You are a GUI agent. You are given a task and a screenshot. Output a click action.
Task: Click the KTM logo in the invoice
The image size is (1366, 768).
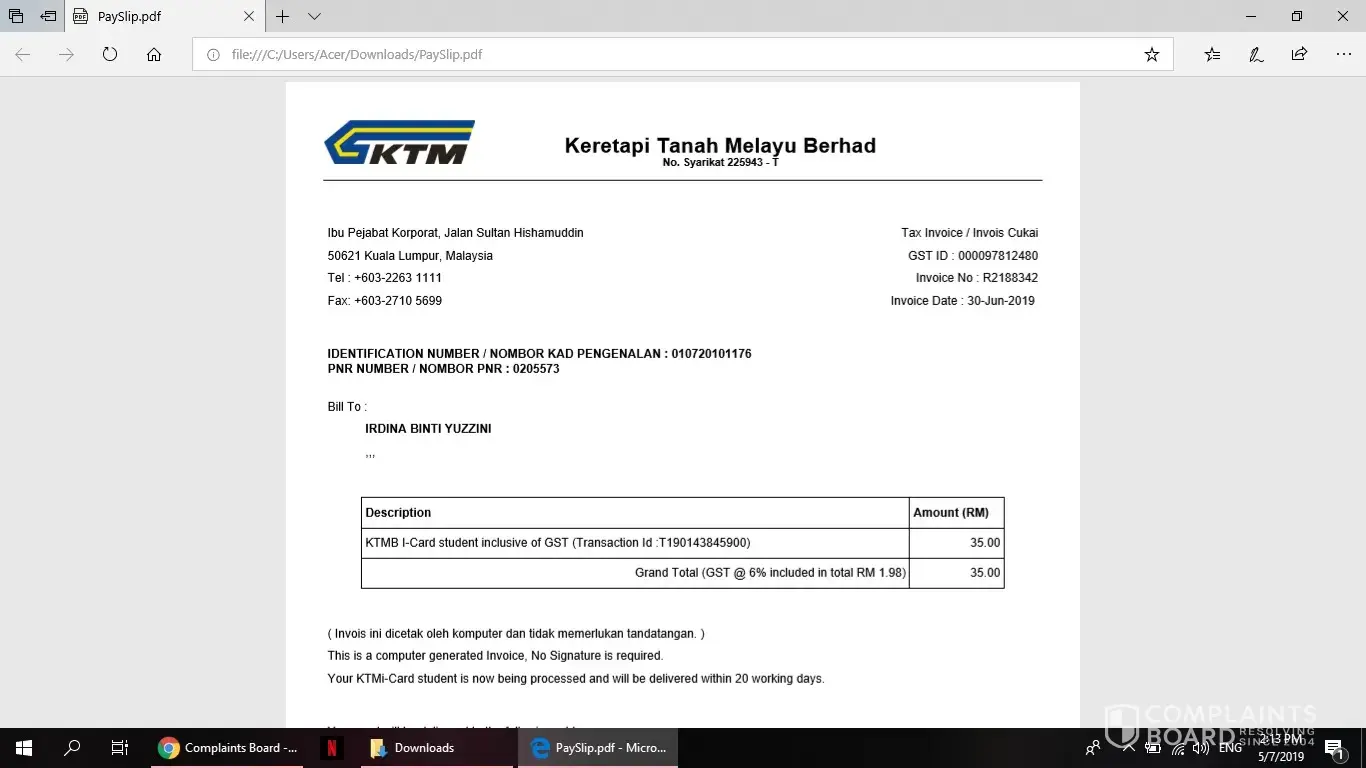[399, 143]
